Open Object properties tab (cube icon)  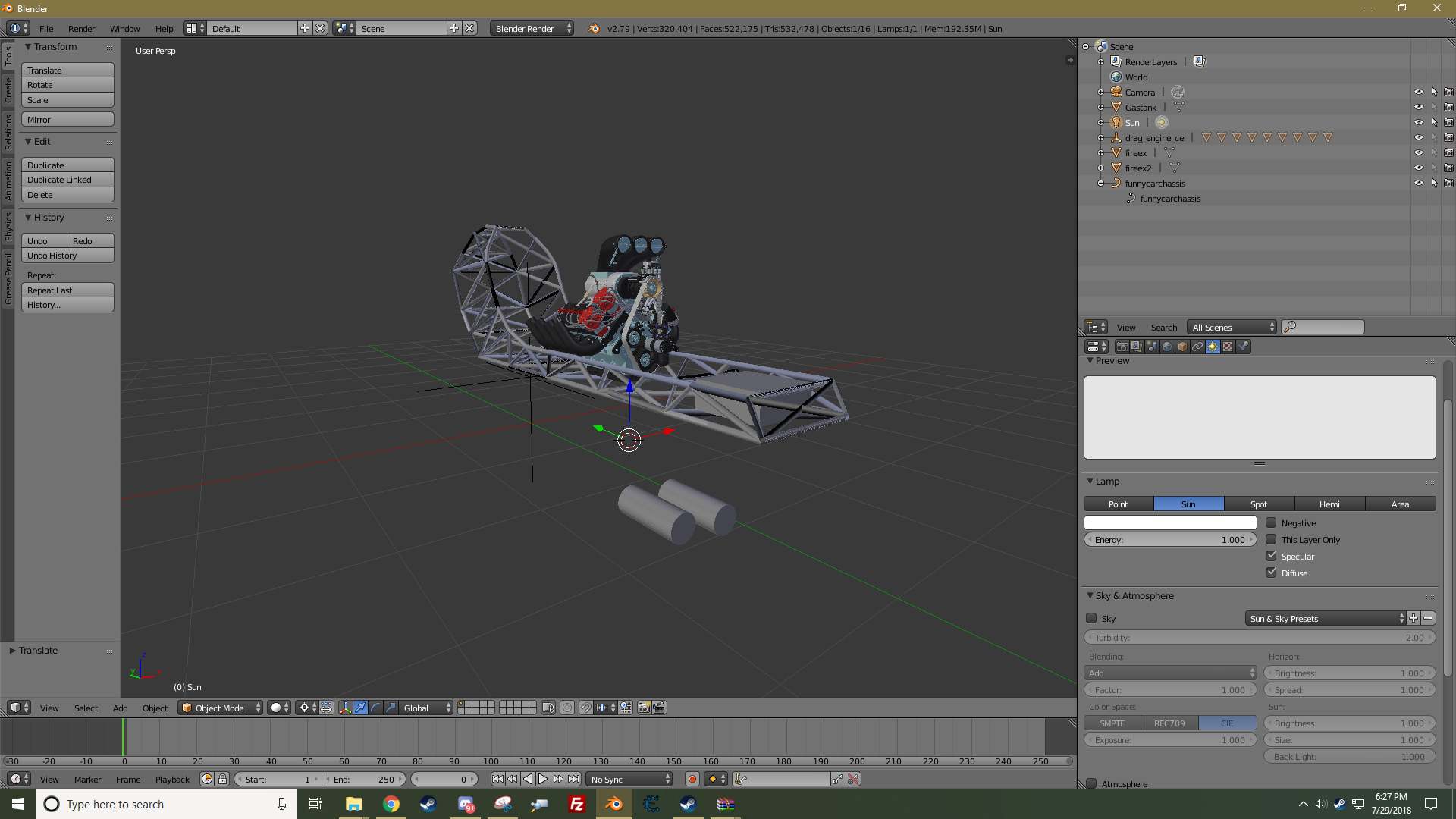[1182, 347]
